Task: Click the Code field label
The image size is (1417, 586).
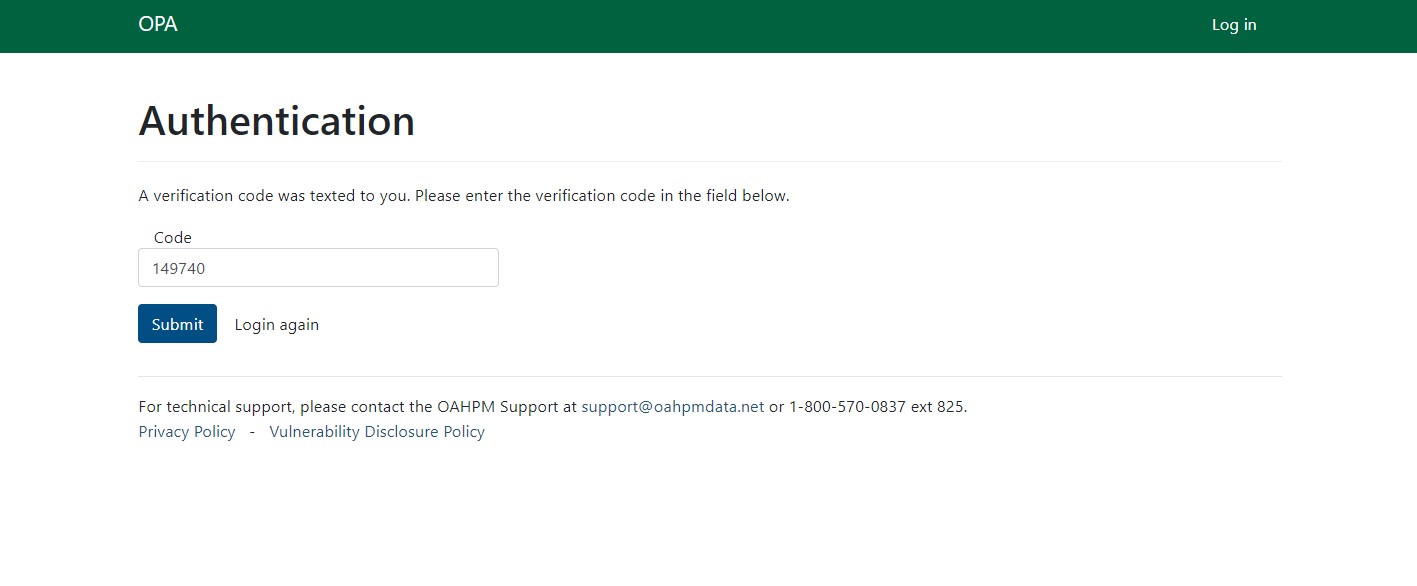Action: click(x=172, y=238)
